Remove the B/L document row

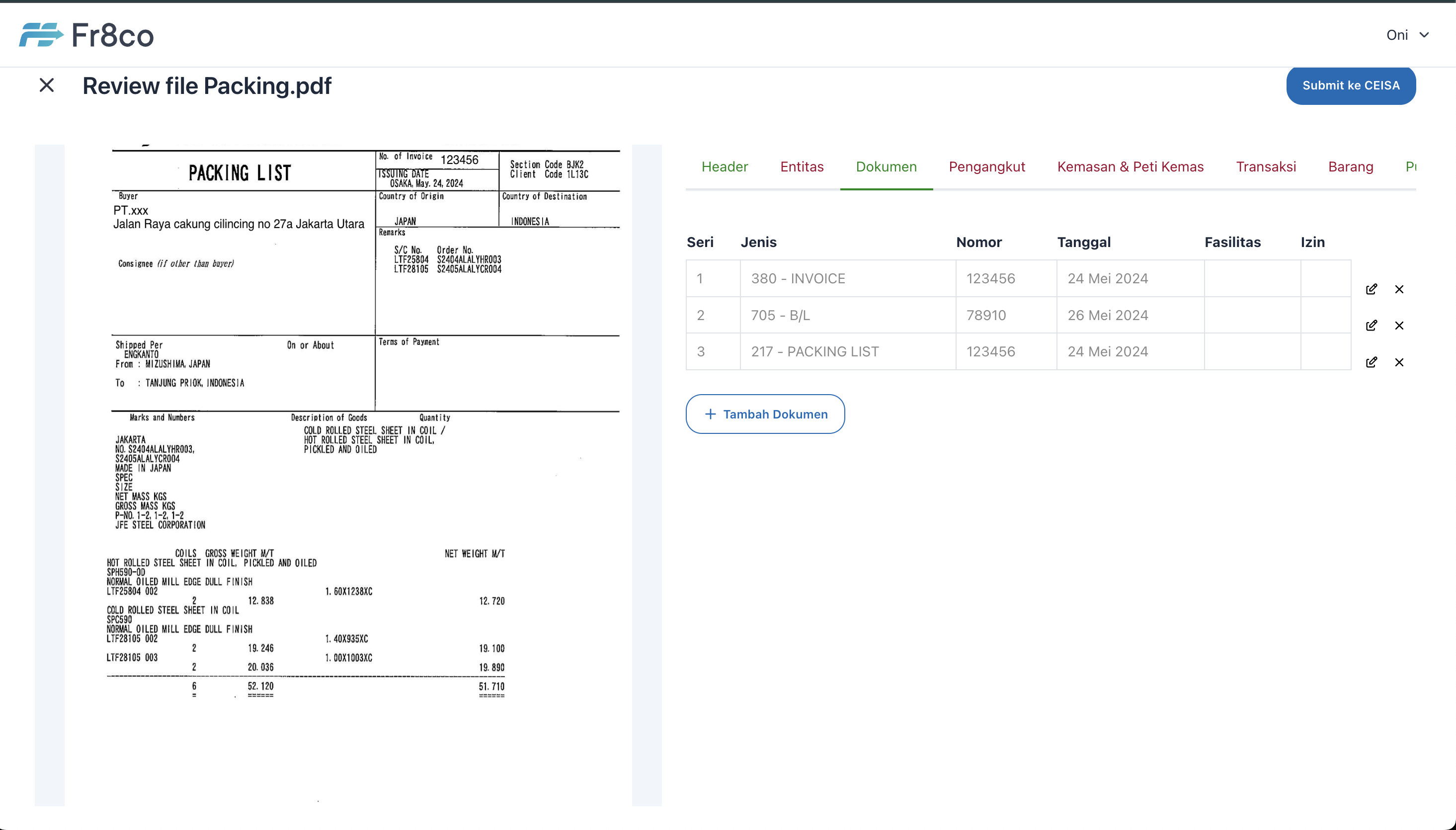[x=1399, y=326]
